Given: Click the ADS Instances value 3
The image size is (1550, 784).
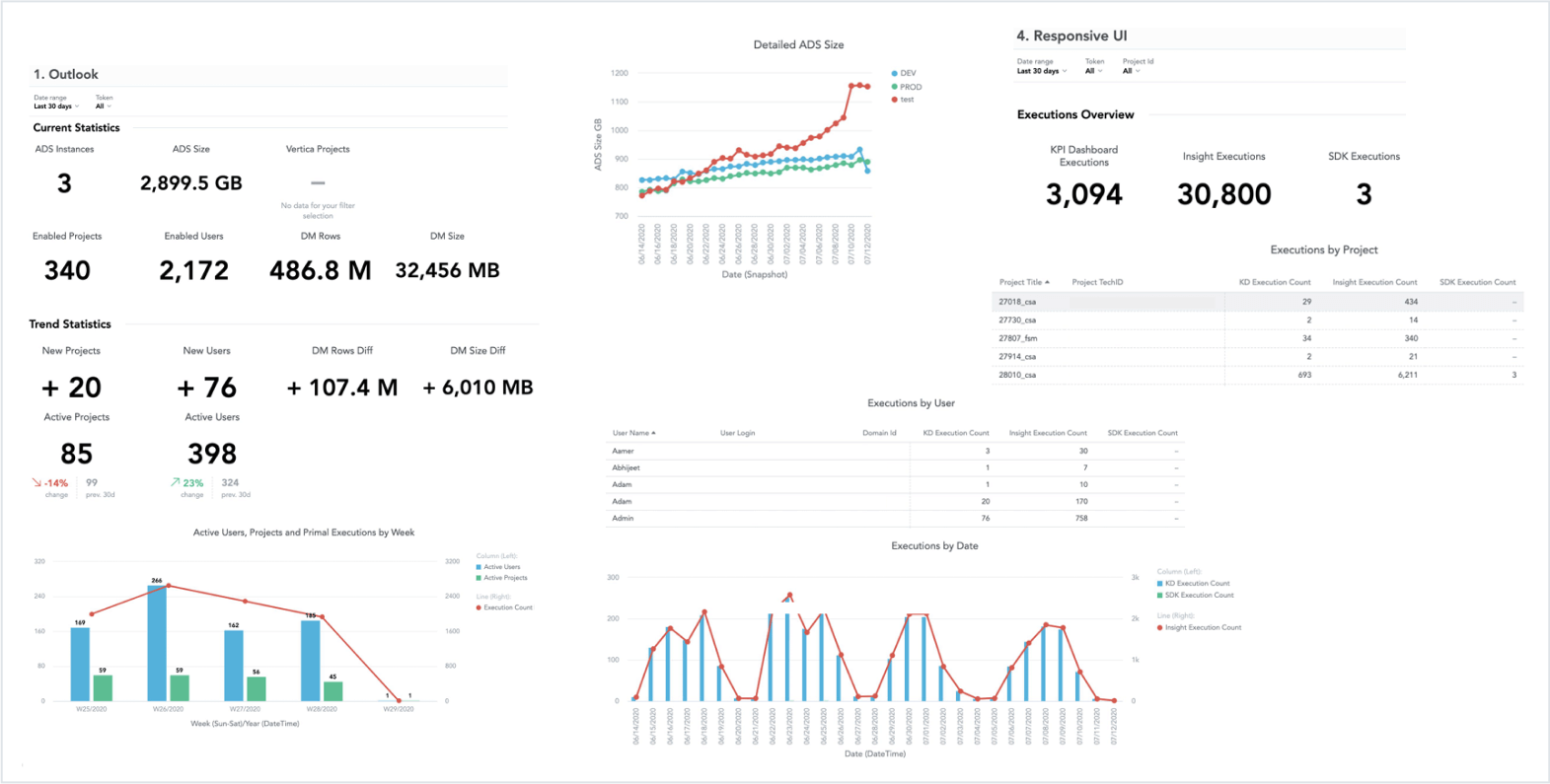Looking at the screenshot, I should point(64,183).
